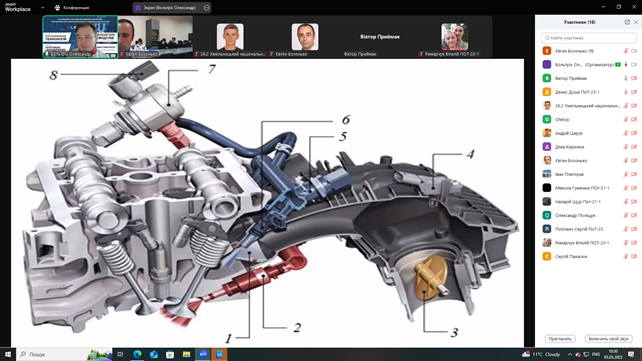Image resolution: width=642 pixels, height=361 pixels.
Task: Toggle microphone icon for Денис Душа
Action: (x=626, y=92)
